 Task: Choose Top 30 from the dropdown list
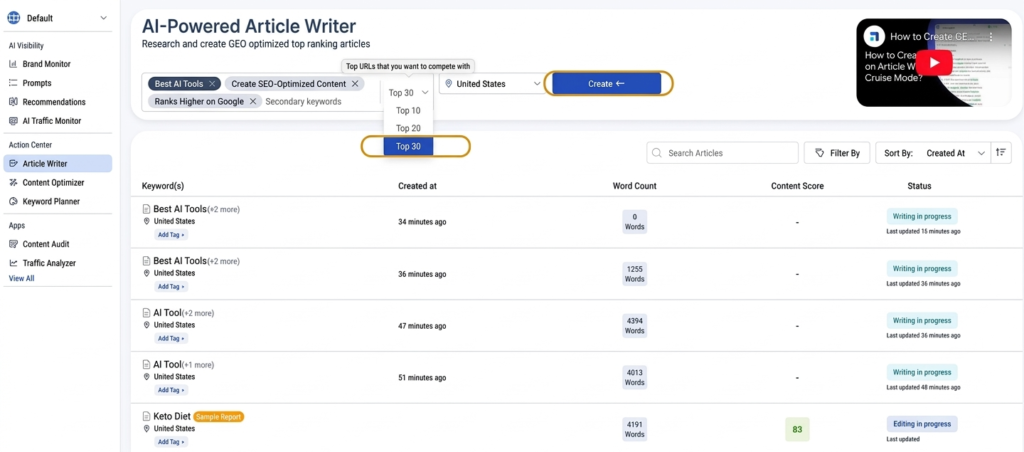click(408, 146)
